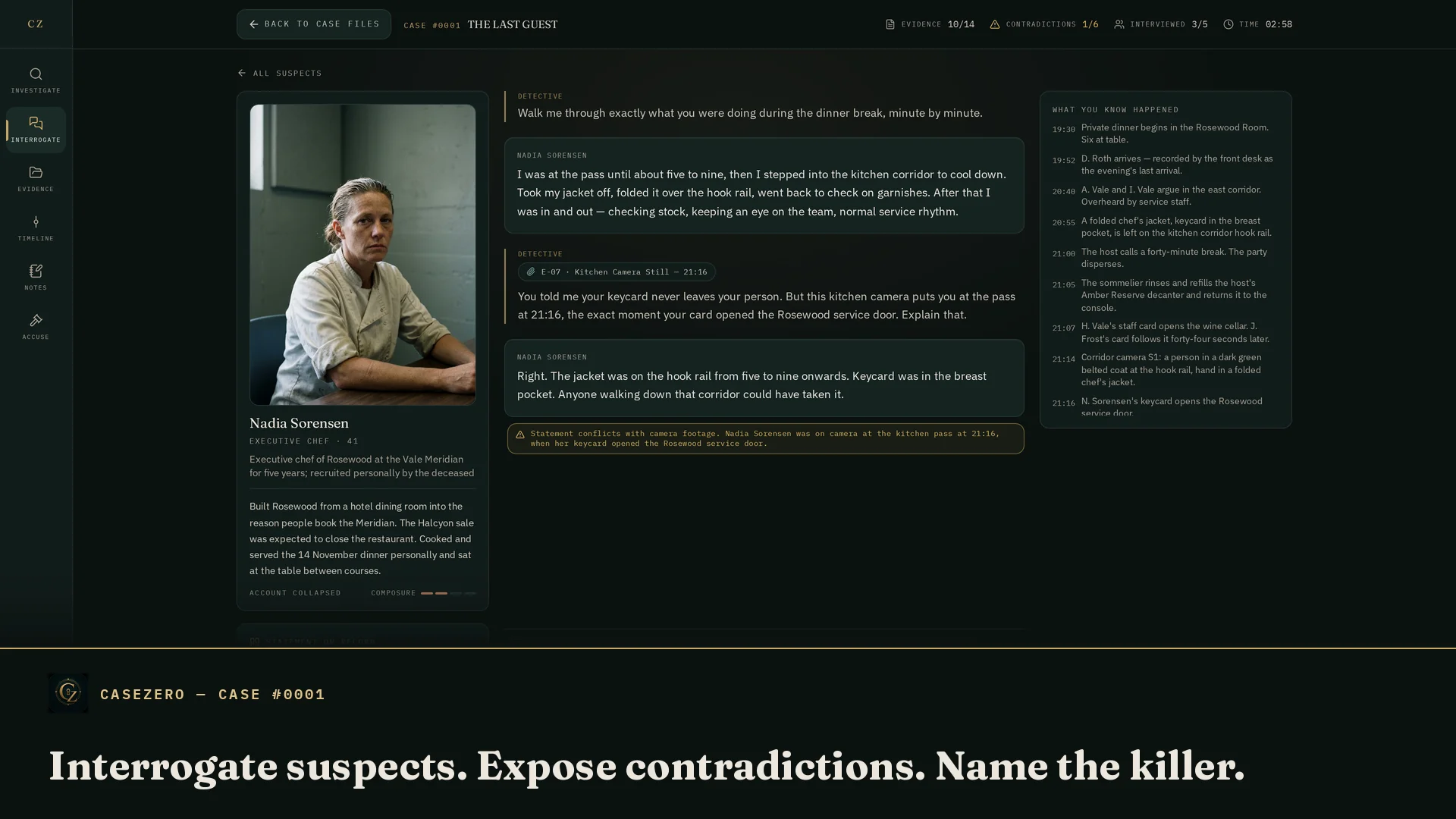Open the Timeline sidebar icon

pyautogui.click(x=36, y=222)
